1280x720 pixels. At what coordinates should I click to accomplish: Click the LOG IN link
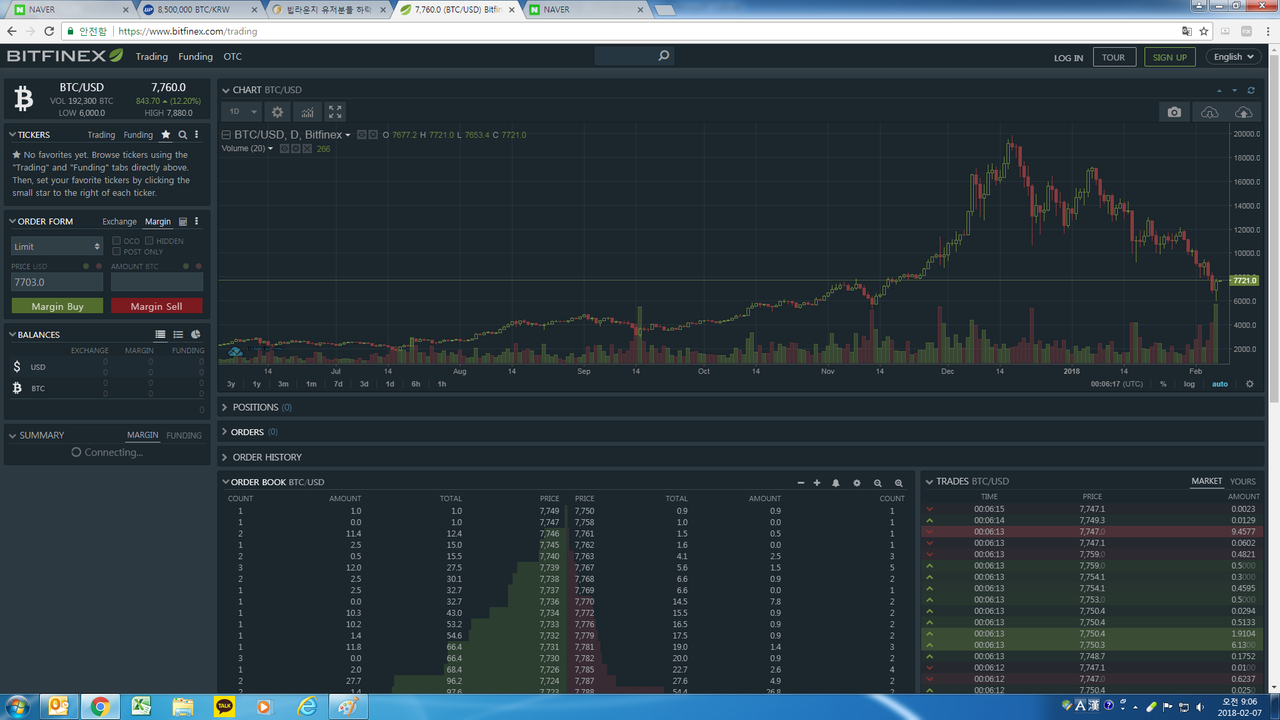(1068, 57)
